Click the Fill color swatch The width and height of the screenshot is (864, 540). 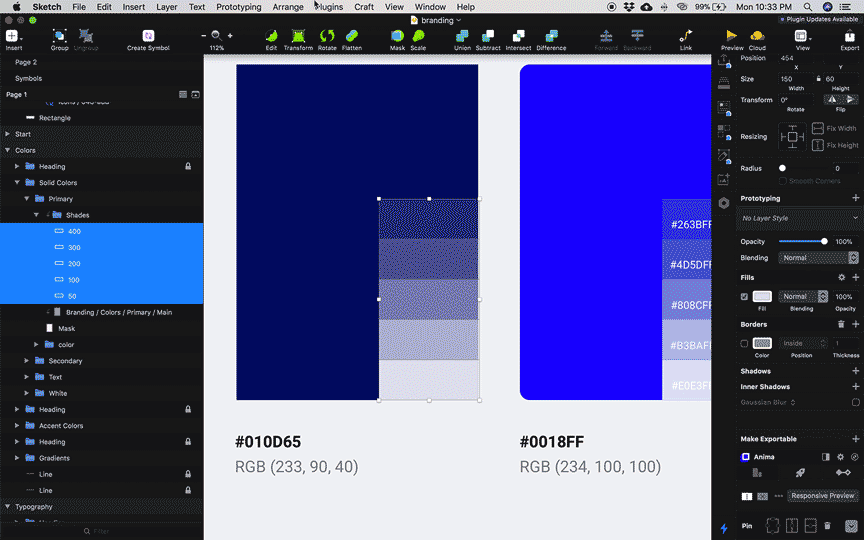762,296
